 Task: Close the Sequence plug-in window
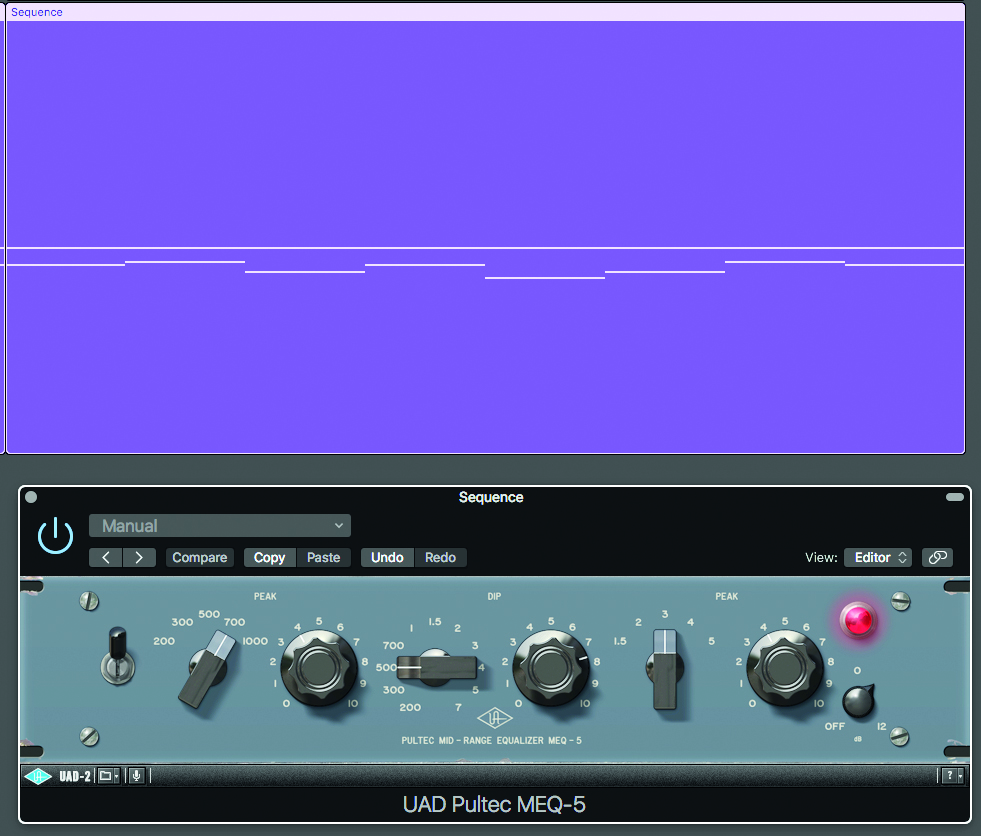pos(31,497)
